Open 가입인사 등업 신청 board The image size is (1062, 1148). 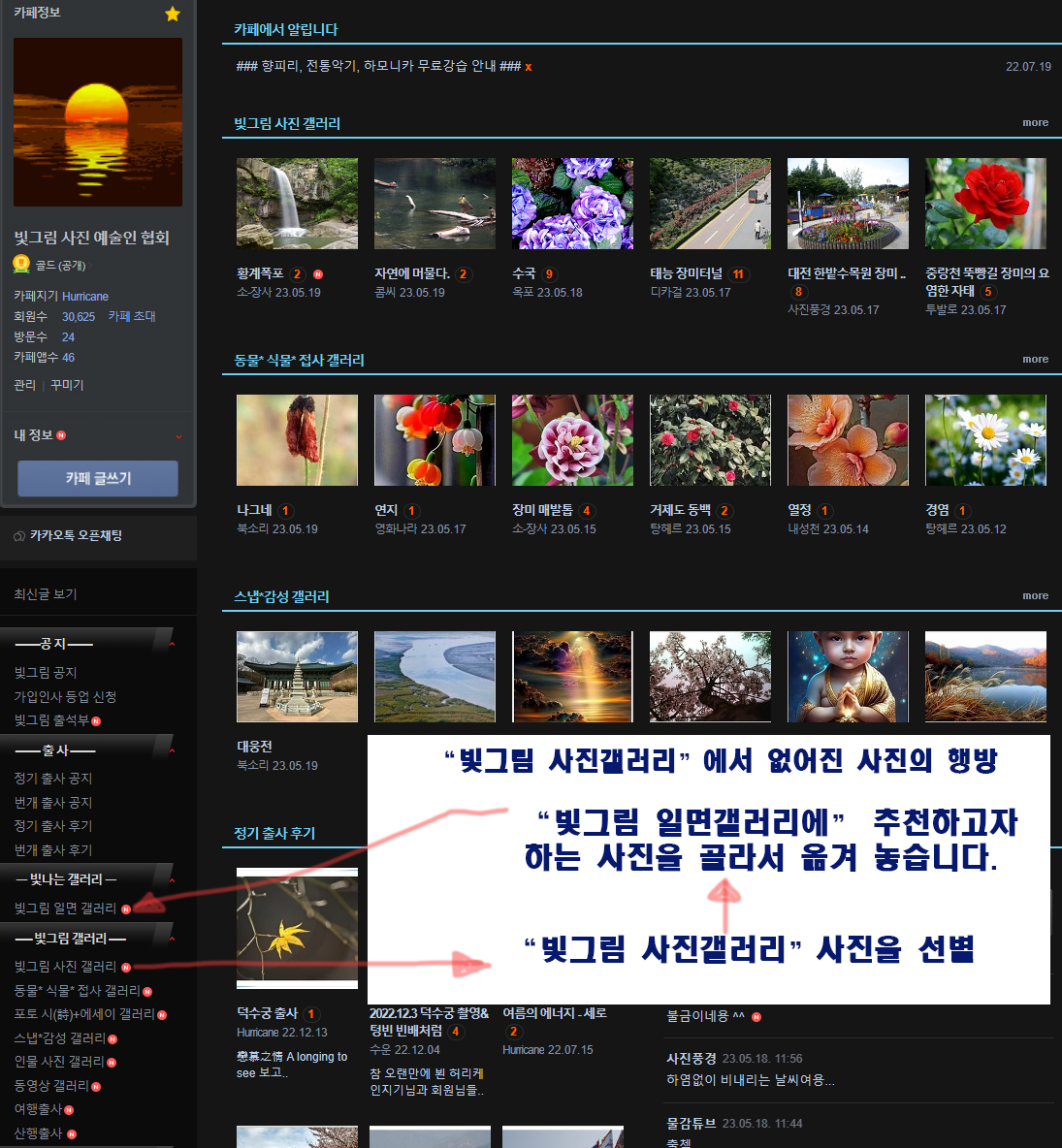tap(65, 696)
